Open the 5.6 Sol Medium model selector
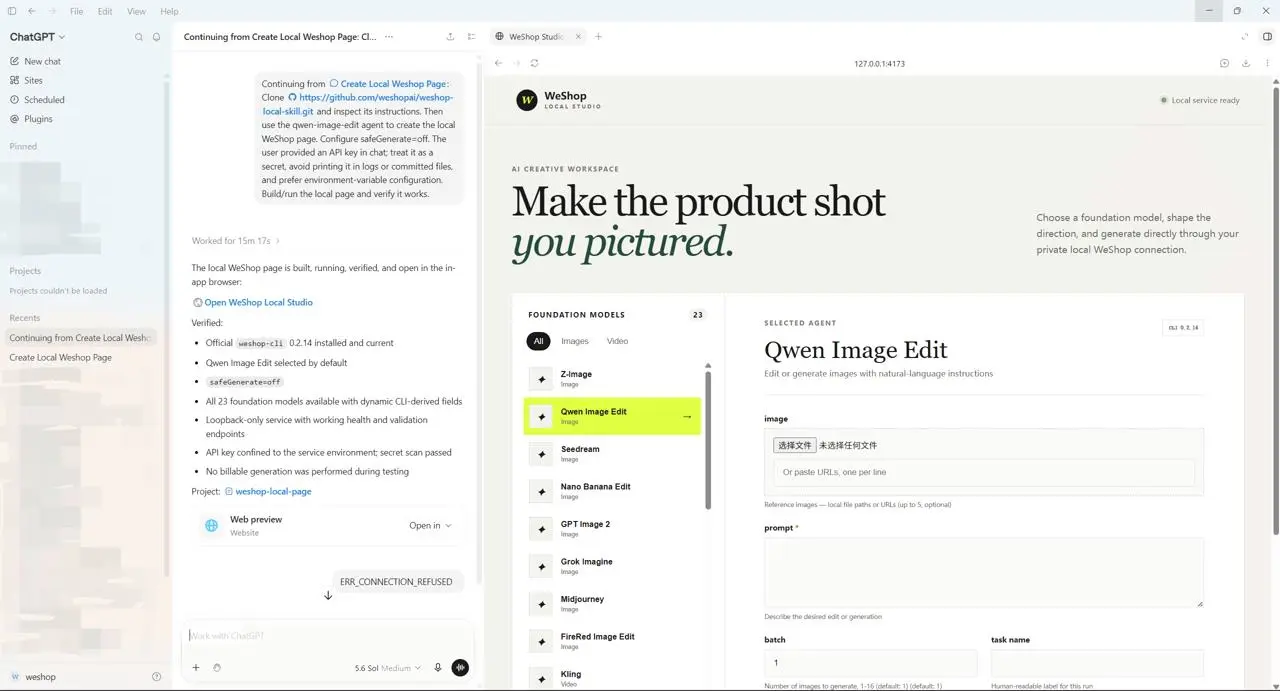The image size is (1280, 691). pos(388,668)
